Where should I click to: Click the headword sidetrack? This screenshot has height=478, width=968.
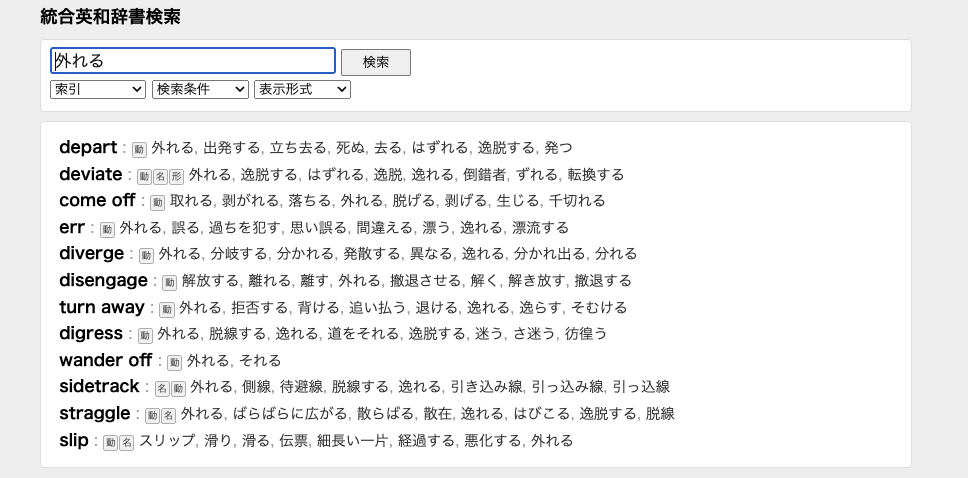[x=99, y=387]
